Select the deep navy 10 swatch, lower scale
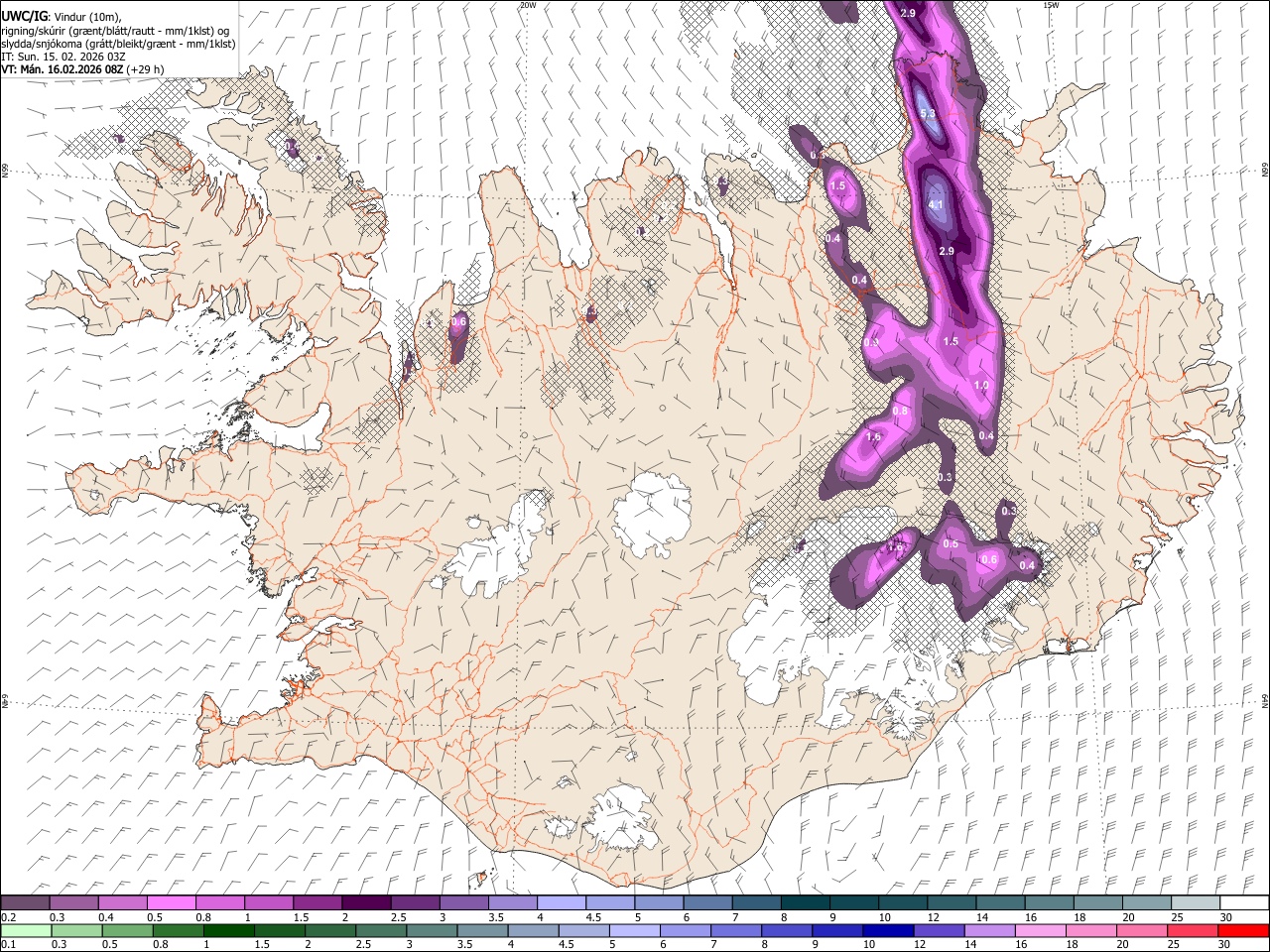Image resolution: width=1270 pixels, height=952 pixels. coord(887,931)
